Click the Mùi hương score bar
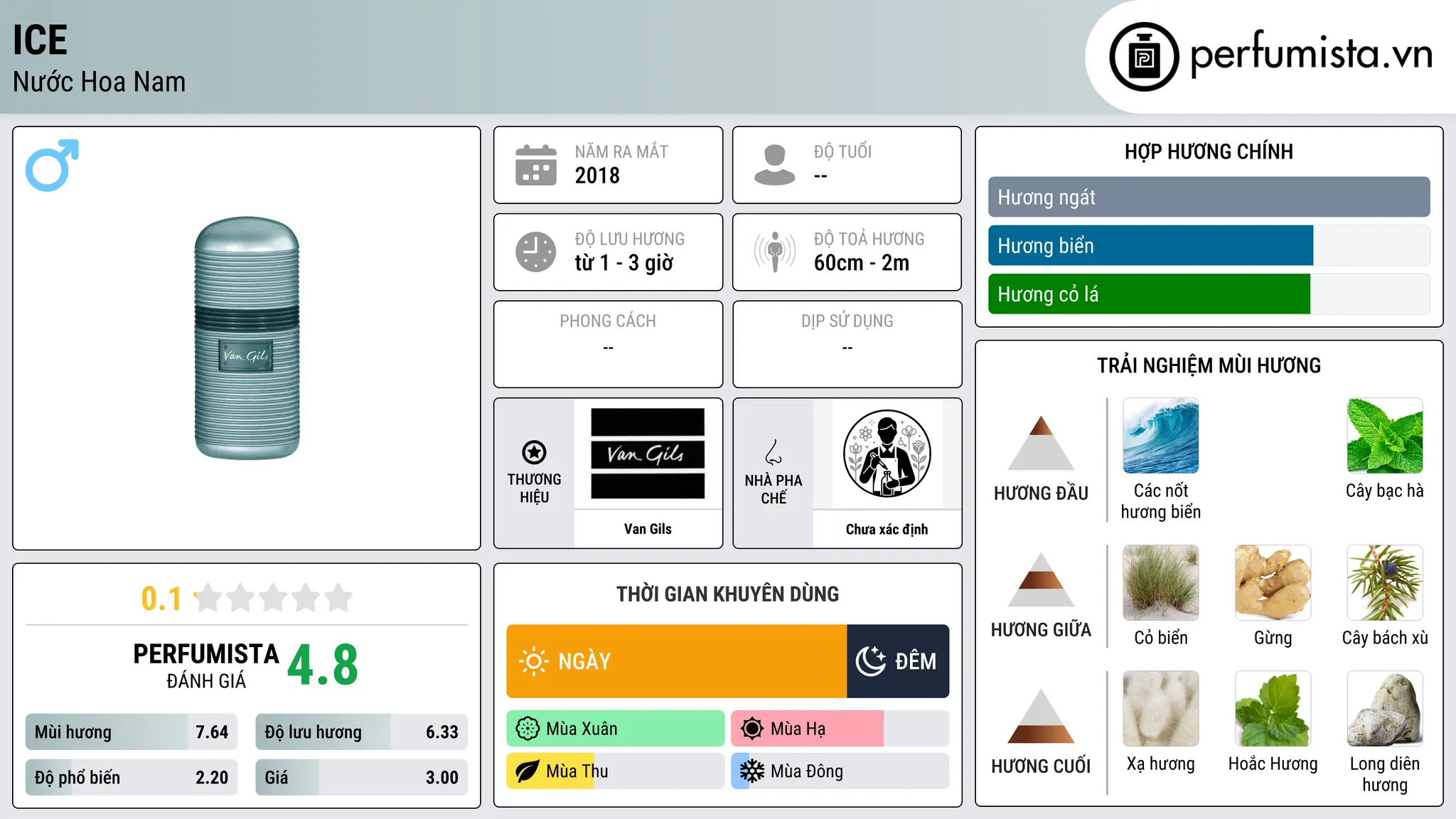1456x819 pixels. click(132, 732)
